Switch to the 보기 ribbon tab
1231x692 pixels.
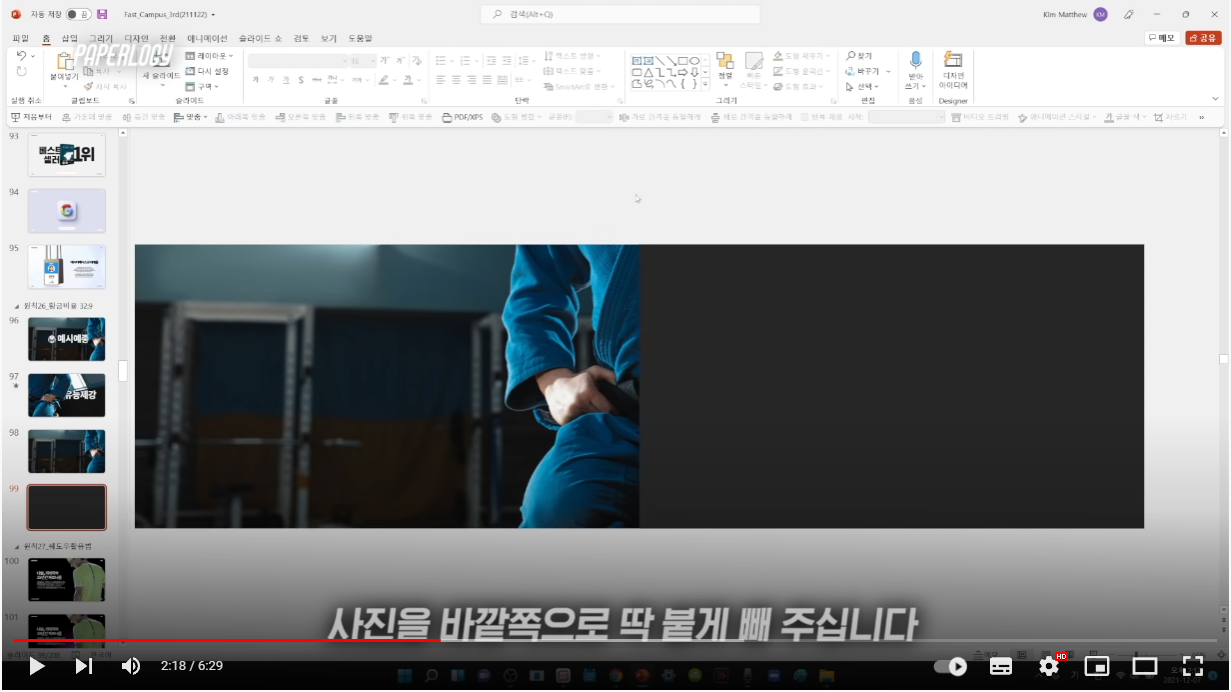[x=329, y=38]
